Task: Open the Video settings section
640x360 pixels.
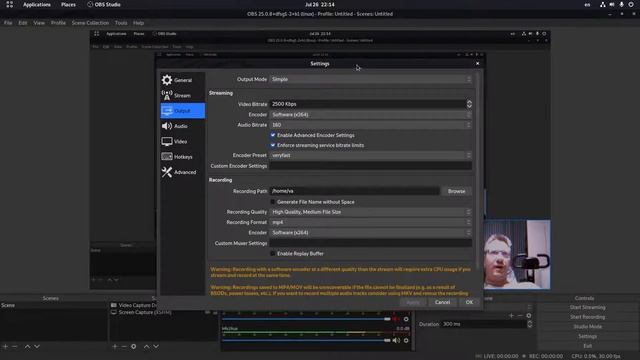Action: 182,142
